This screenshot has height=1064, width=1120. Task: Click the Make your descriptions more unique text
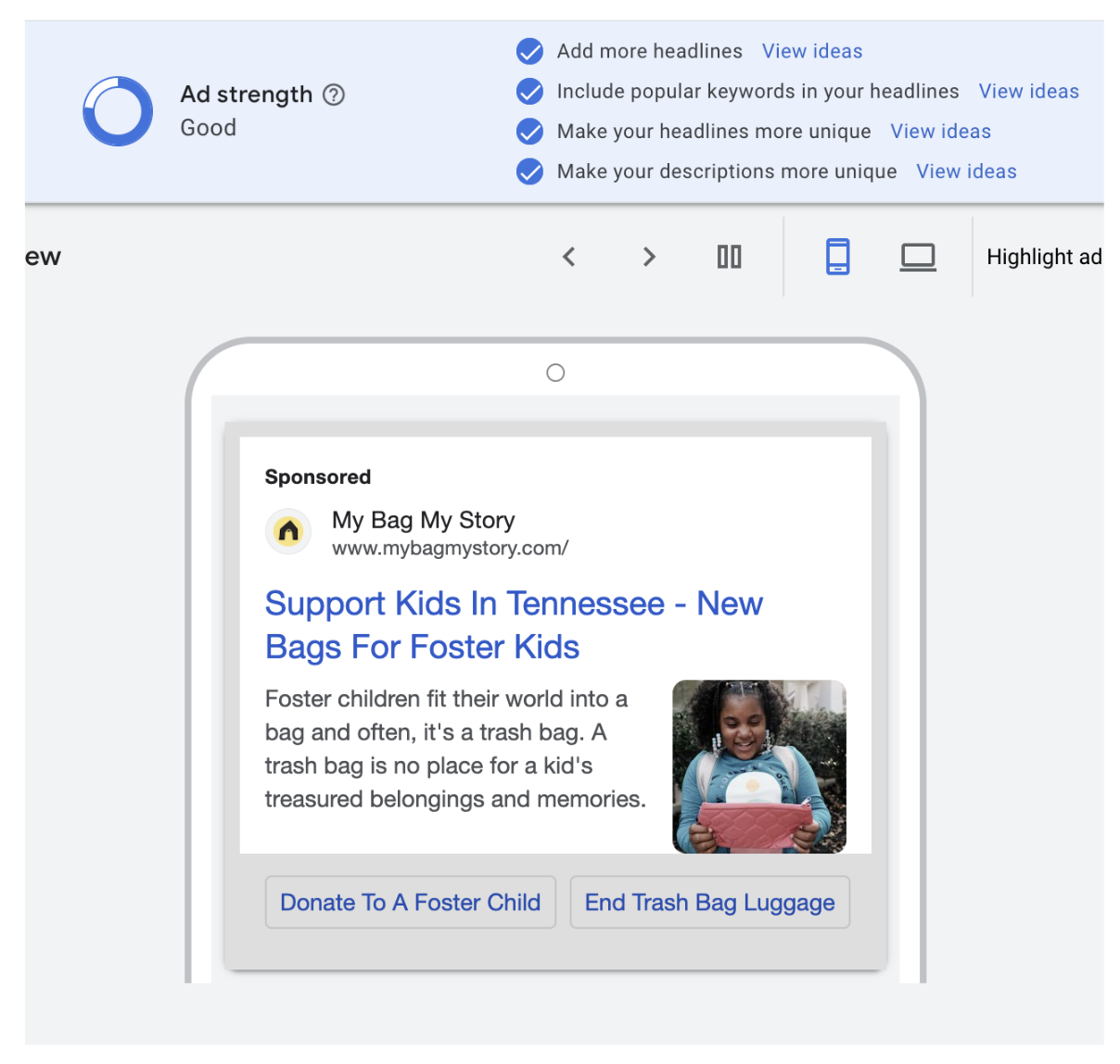[x=727, y=171]
